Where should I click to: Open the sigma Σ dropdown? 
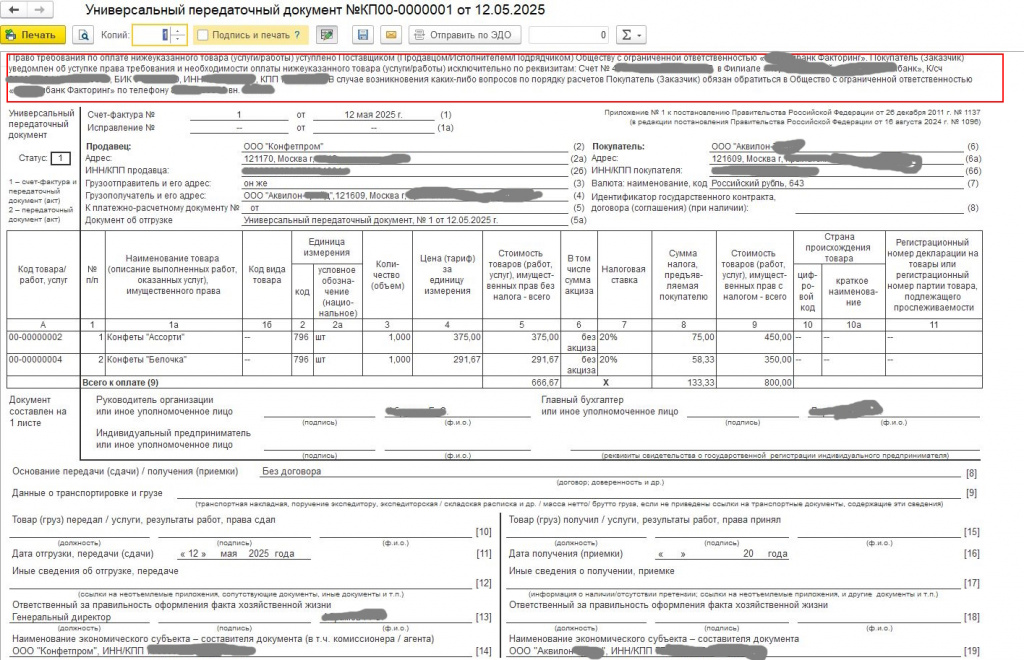631,35
